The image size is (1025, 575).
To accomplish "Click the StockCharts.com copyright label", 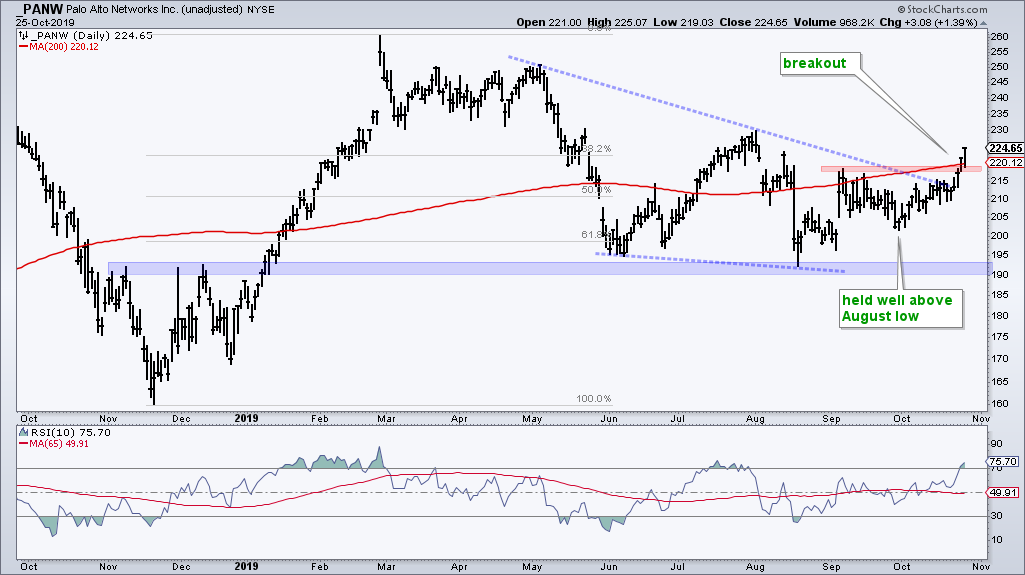I will pyautogui.click(x=942, y=9).
